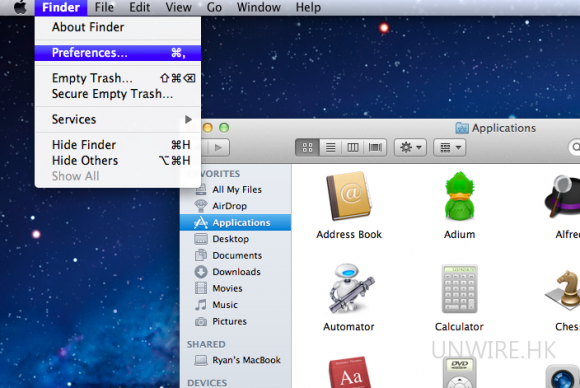
Task: Click the yellow minimize button
Action: click(x=208, y=128)
